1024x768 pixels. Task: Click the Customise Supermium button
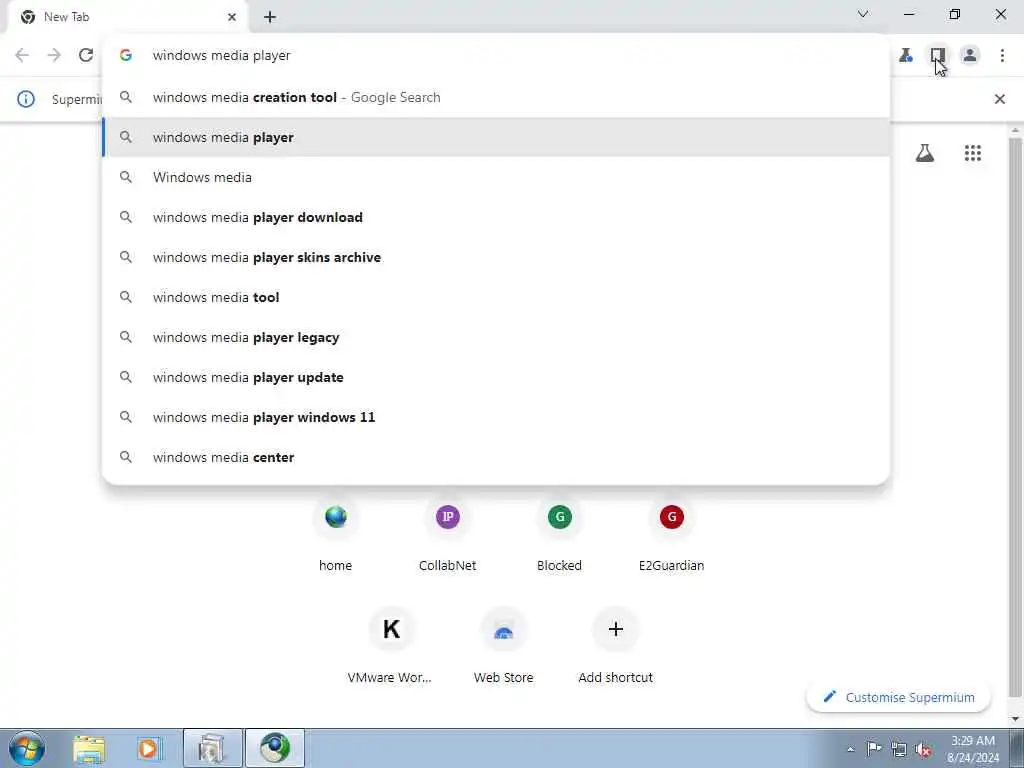[899, 697]
